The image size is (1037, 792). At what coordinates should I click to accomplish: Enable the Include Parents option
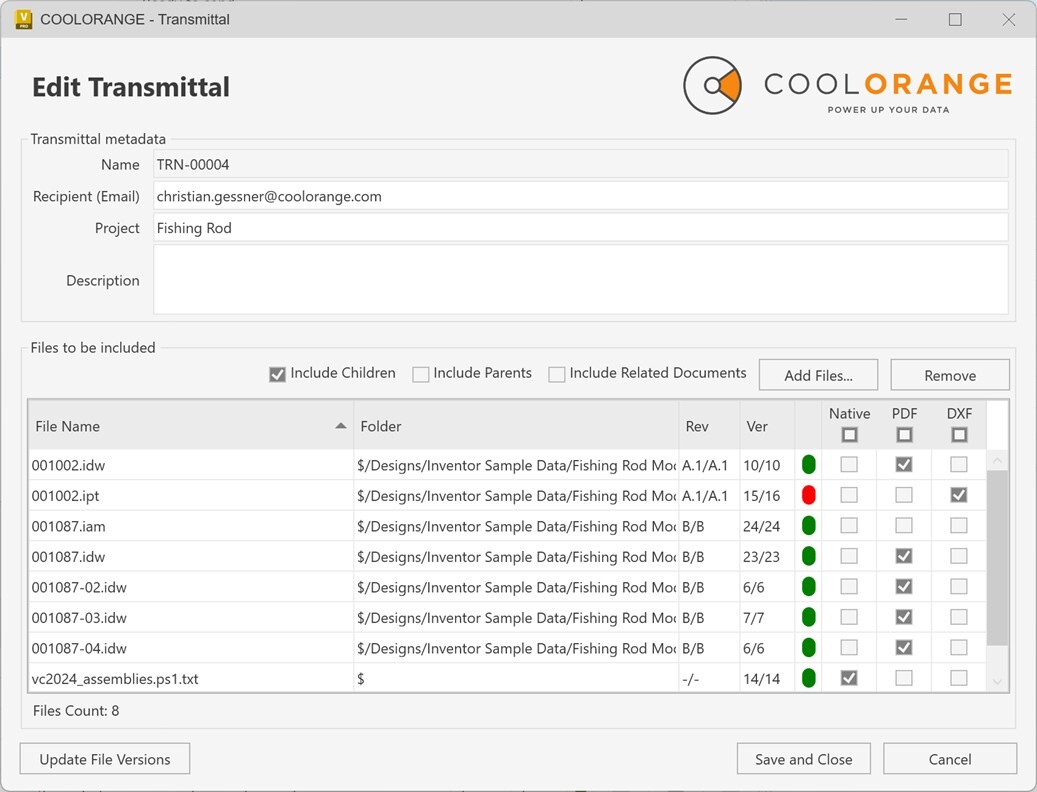[x=421, y=373]
